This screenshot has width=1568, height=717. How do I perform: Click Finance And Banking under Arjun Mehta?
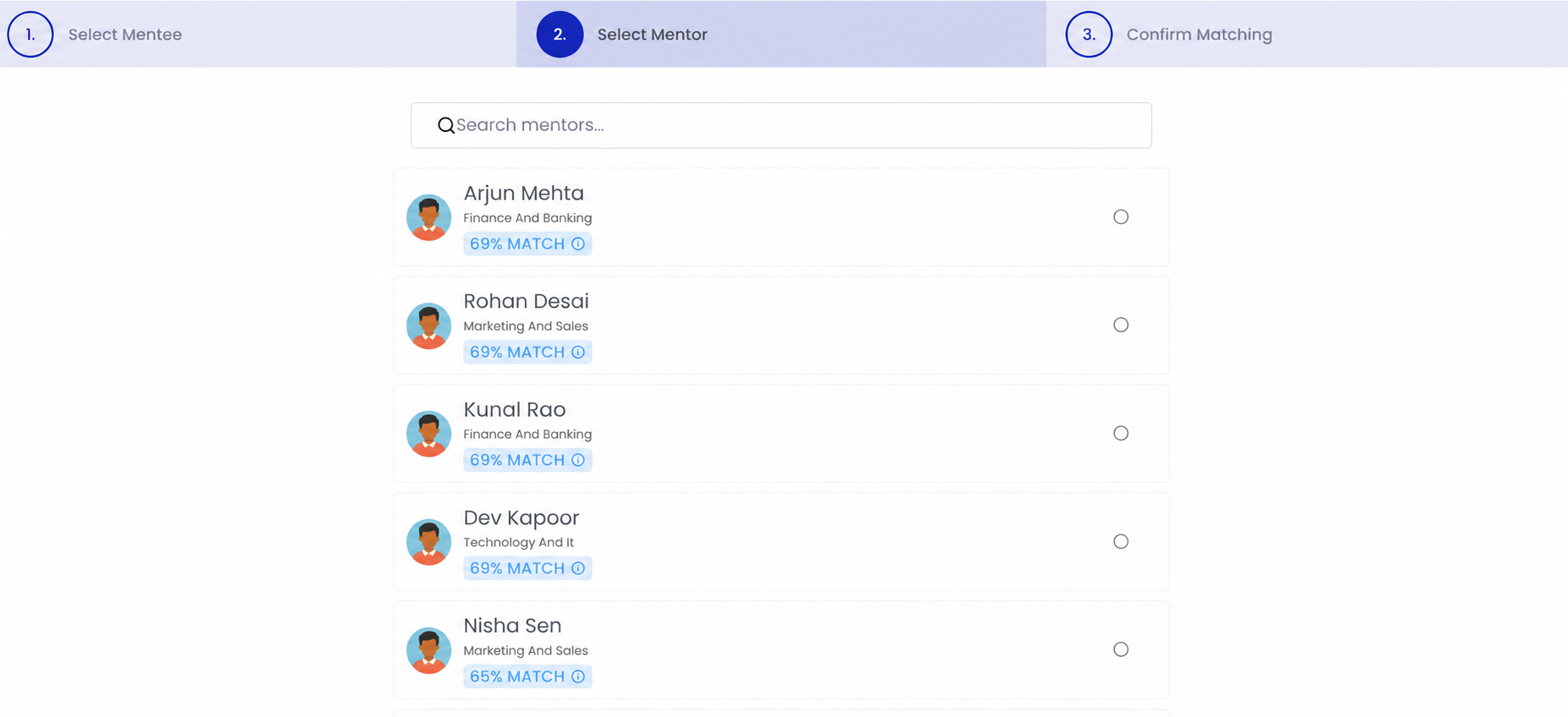tap(527, 218)
